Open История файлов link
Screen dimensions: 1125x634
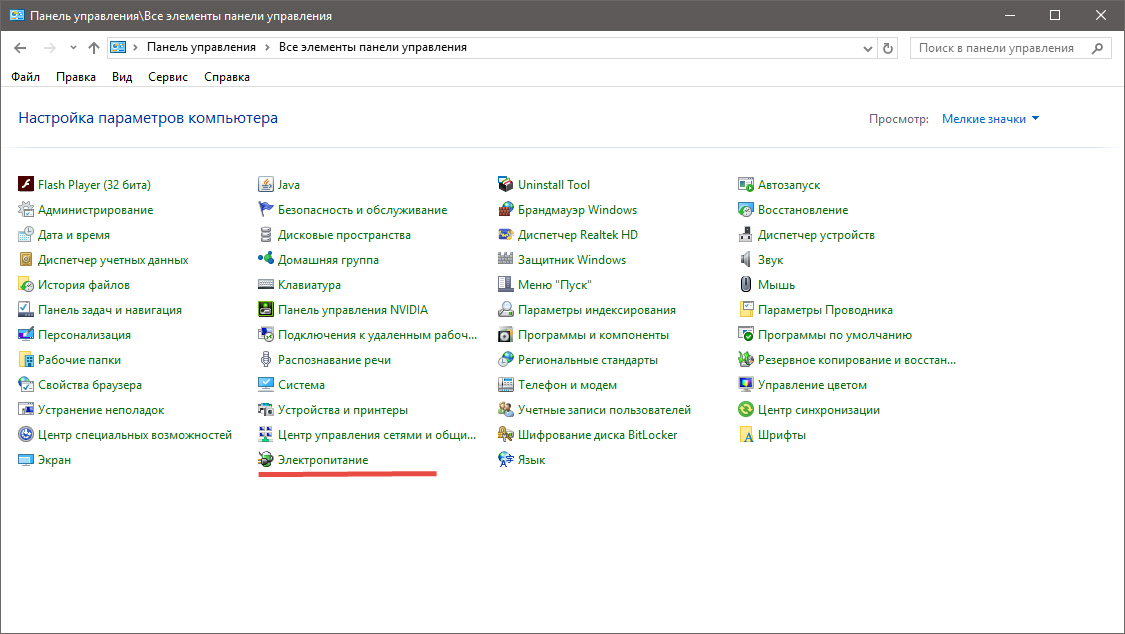[x=84, y=285]
